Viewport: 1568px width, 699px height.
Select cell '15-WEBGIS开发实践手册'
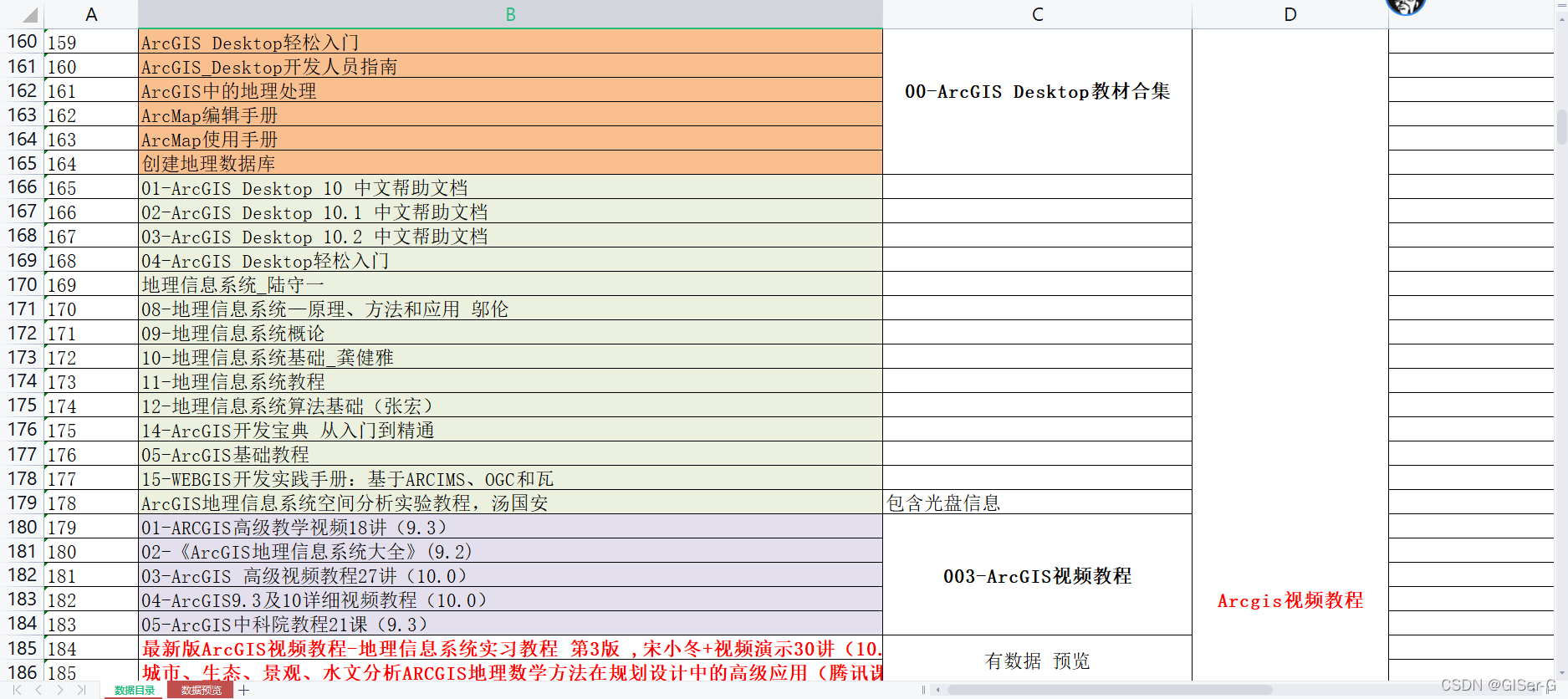tap(510, 478)
